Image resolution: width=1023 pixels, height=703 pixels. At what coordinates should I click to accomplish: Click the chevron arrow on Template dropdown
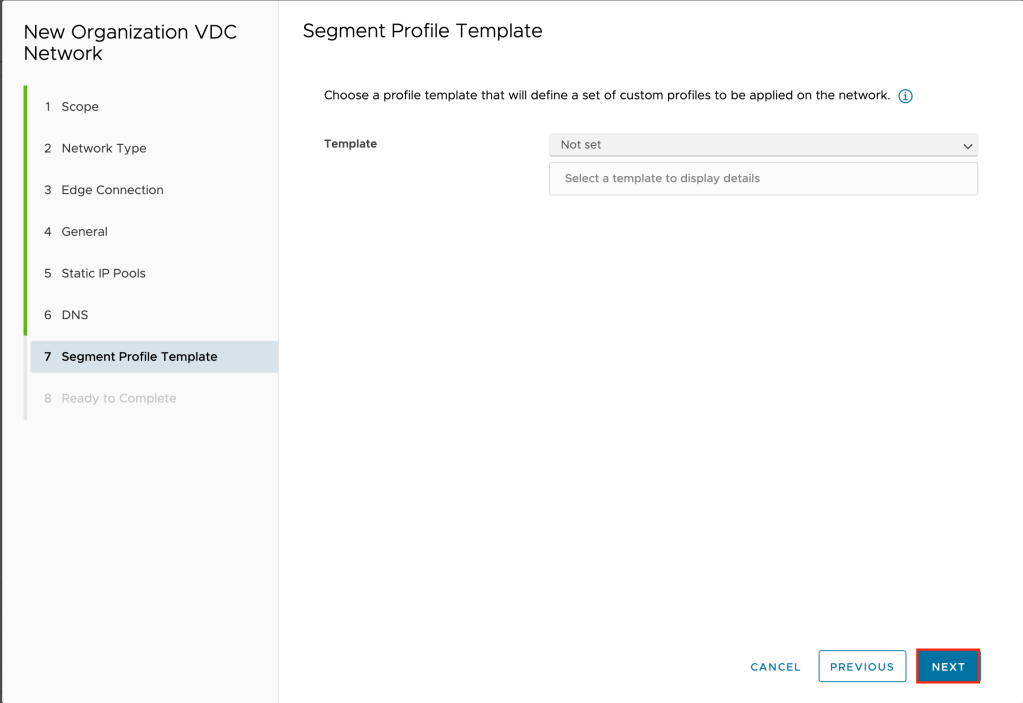click(x=967, y=146)
